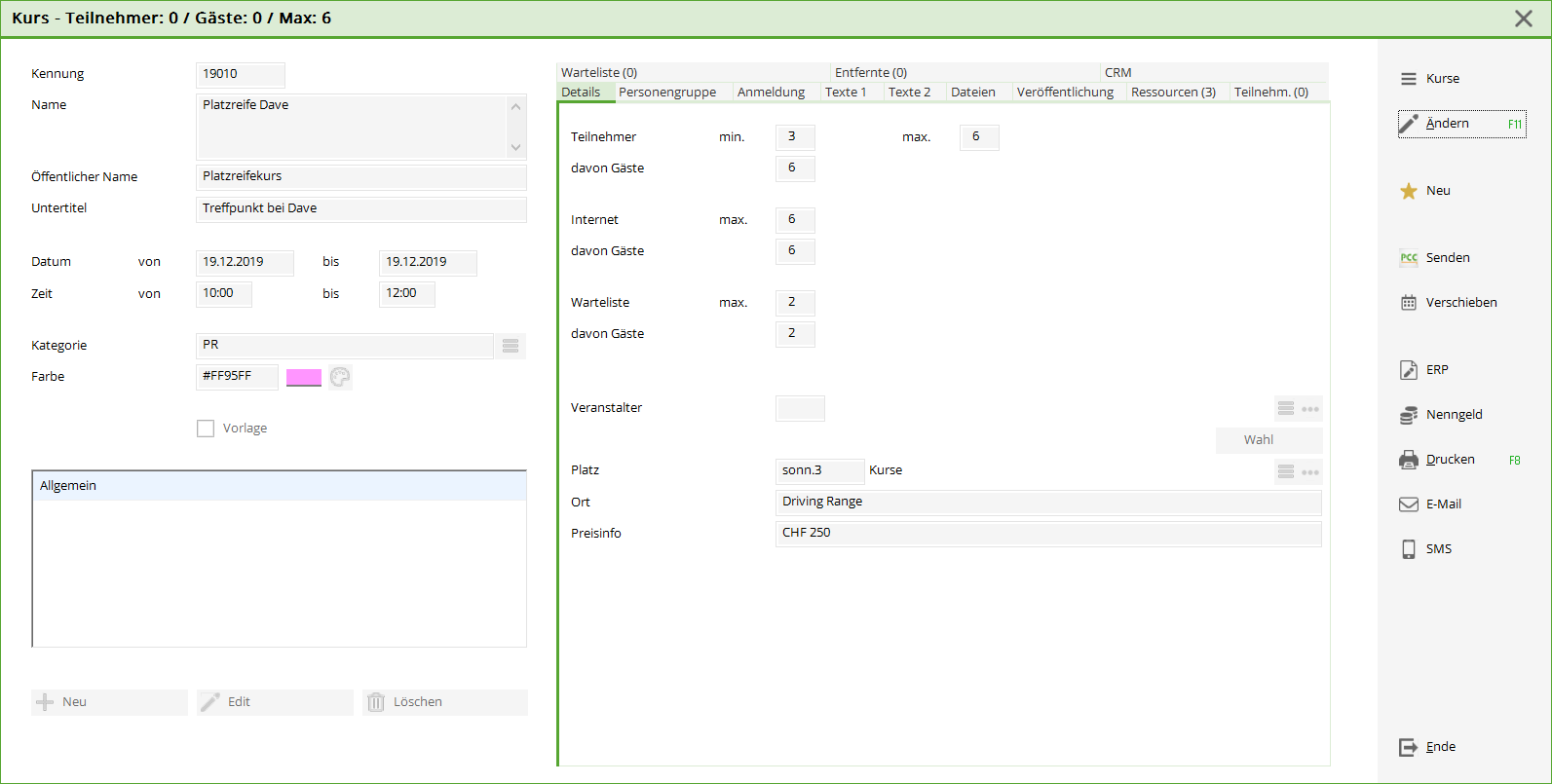The height and width of the screenshot is (784, 1552).
Task: Click the Ende button
Action: point(1428,747)
